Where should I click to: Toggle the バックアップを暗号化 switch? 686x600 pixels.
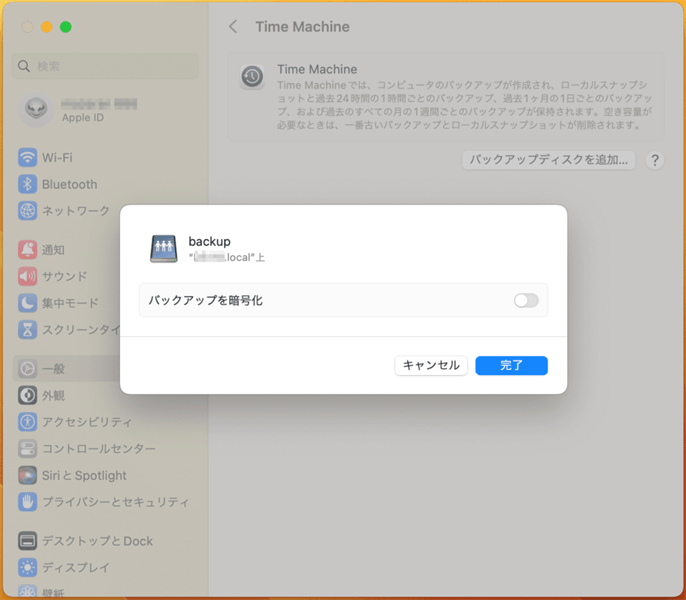526,301
